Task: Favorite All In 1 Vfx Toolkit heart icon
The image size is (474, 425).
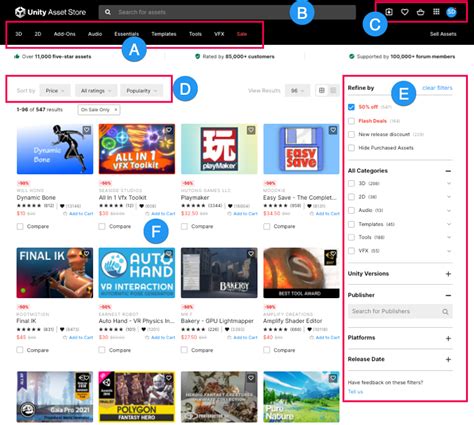Action: [x=169, y=130]
